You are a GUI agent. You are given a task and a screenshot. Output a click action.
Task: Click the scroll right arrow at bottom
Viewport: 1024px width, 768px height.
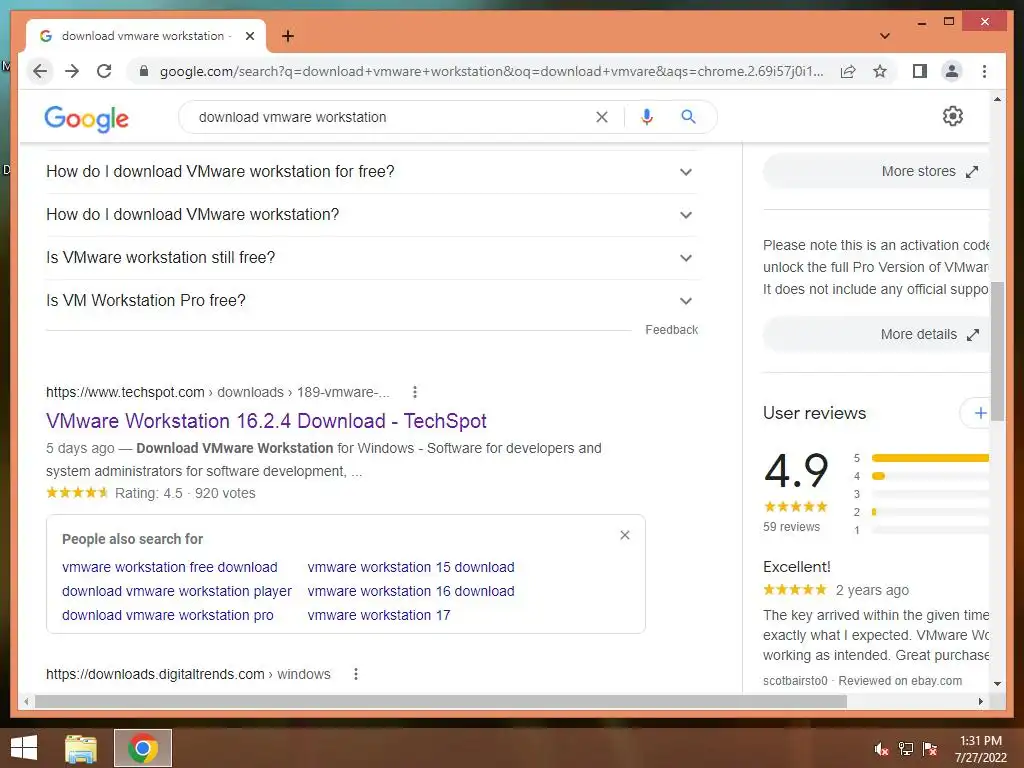[x=980, y=702]
